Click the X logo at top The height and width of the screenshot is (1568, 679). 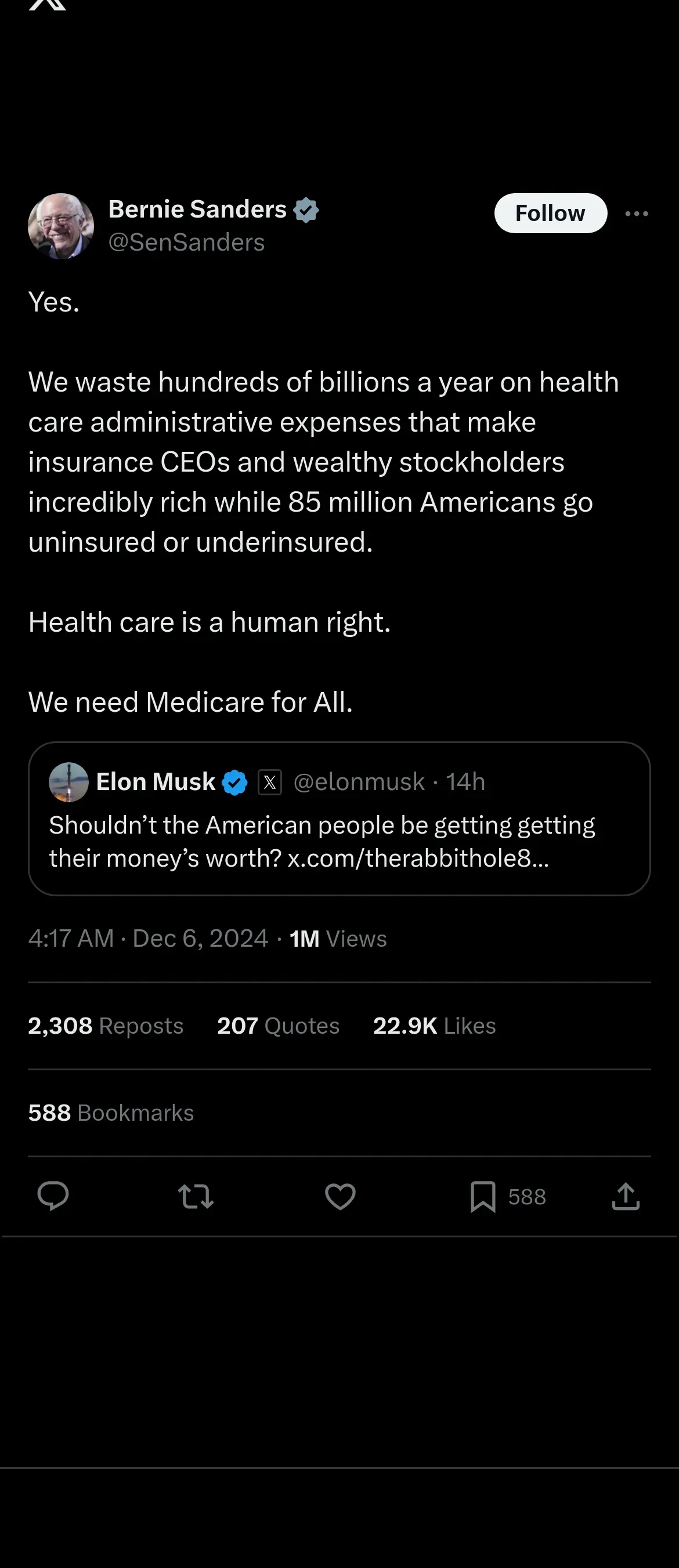coord(48,5)
